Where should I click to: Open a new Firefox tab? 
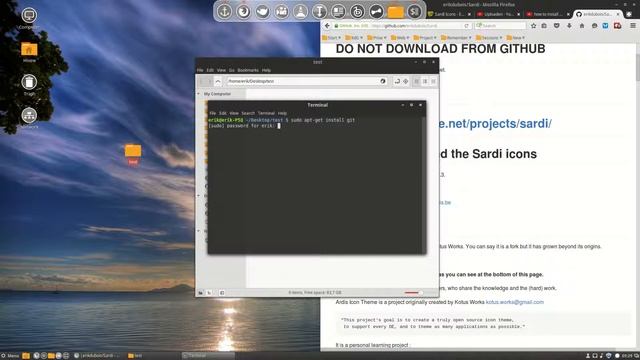point(629,14)
